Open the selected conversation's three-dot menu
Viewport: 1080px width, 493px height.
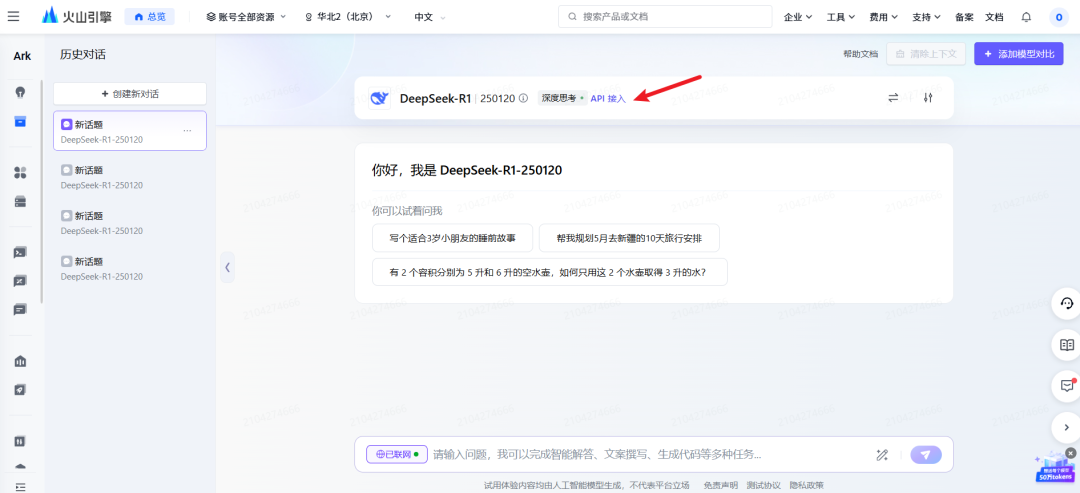(187, 130)
